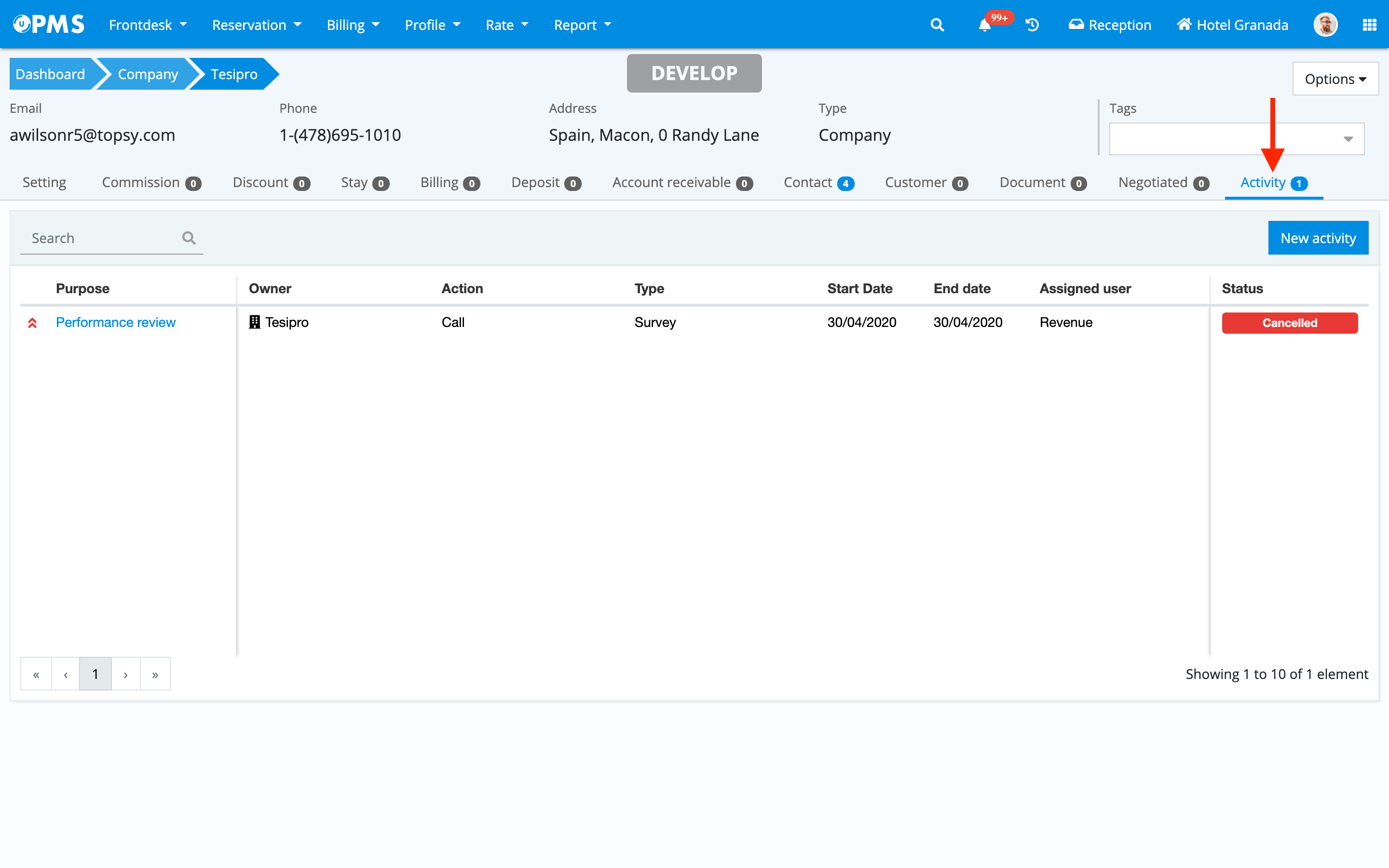Viewport: 1389px width, 868px height.
Task: Go to Company breadcrumb
Action: tap(148, 74)
